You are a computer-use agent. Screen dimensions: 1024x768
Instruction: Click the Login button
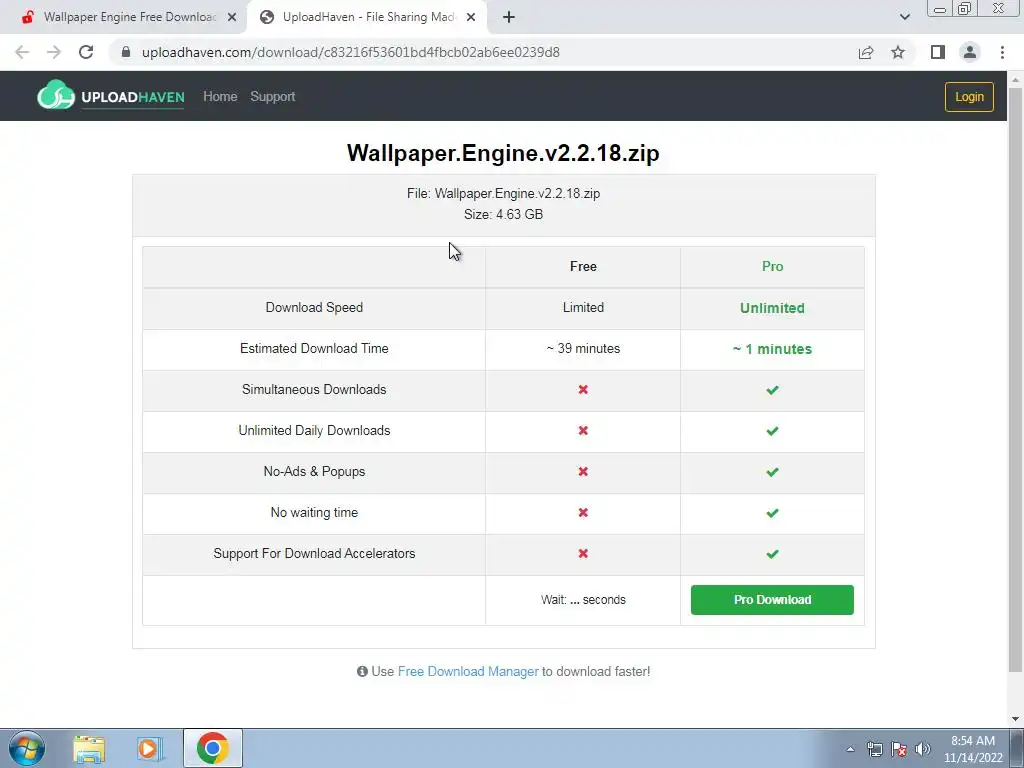969,97
